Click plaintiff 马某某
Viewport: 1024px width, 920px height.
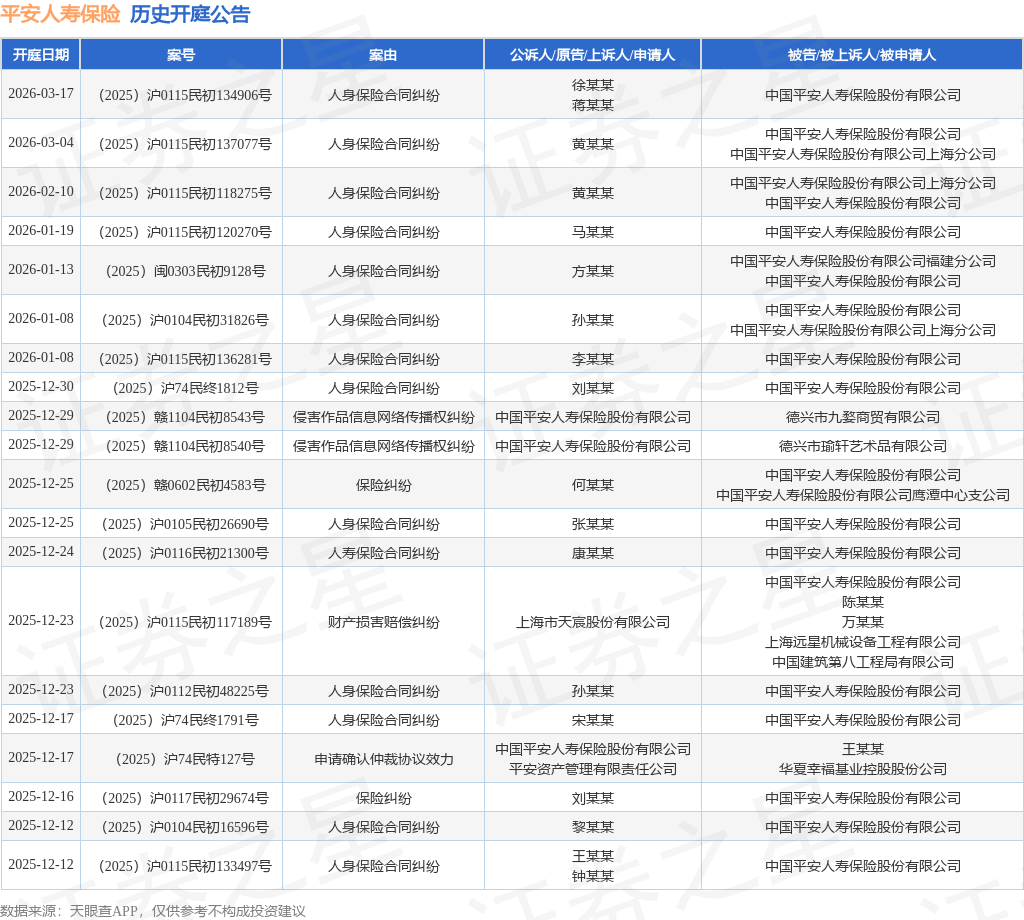592,232
